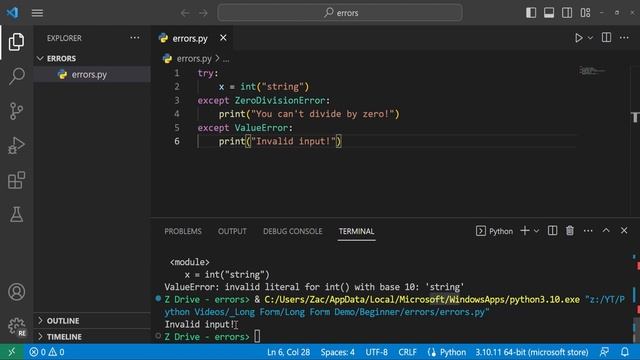Open the Extensions view
Screen dimensions: 640x360
[x=16, y=180]
